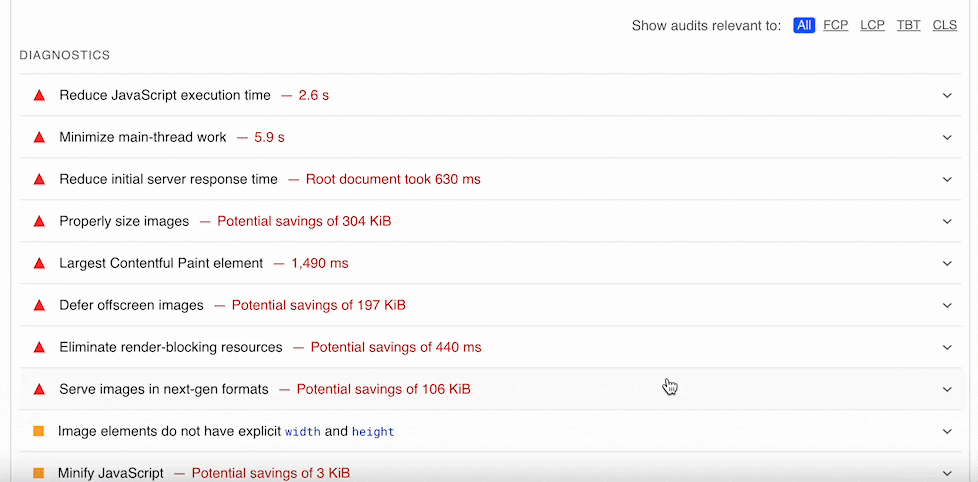978x482 pixels.
Task: Filter audits by FCP
Action: pyautogui.click(x=835, y=25)
